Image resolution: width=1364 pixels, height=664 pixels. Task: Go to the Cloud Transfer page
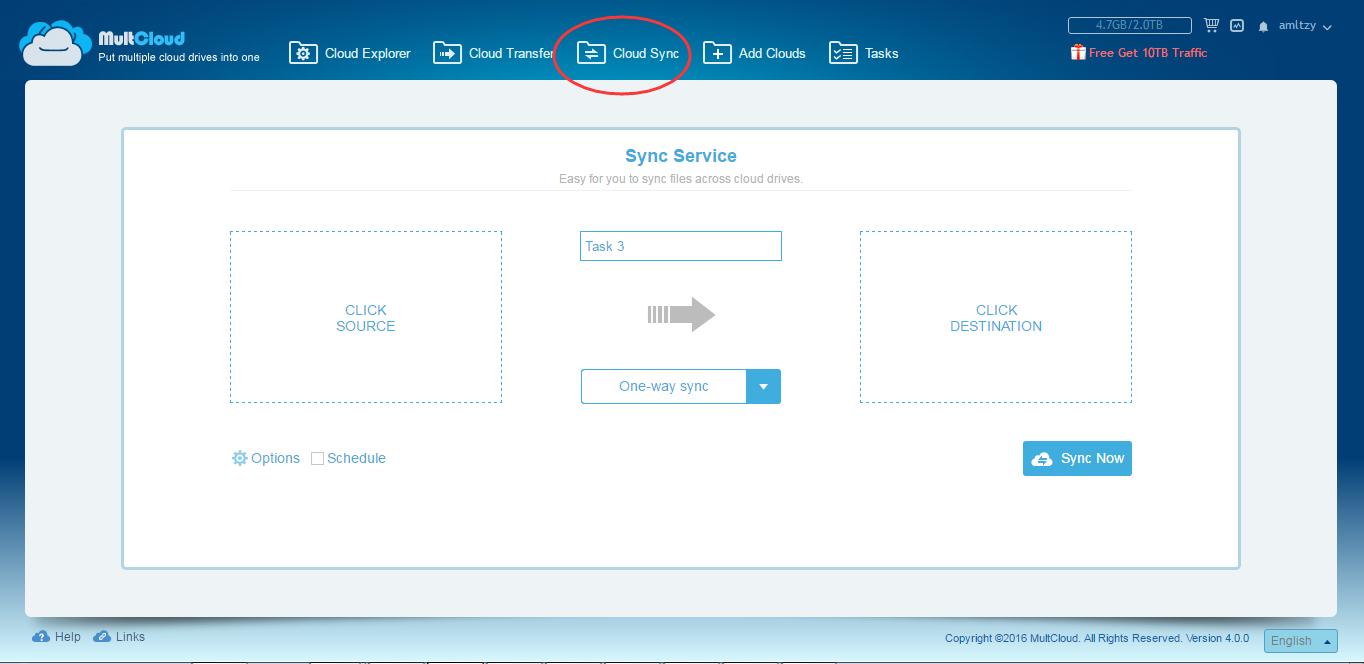[494, 53]
